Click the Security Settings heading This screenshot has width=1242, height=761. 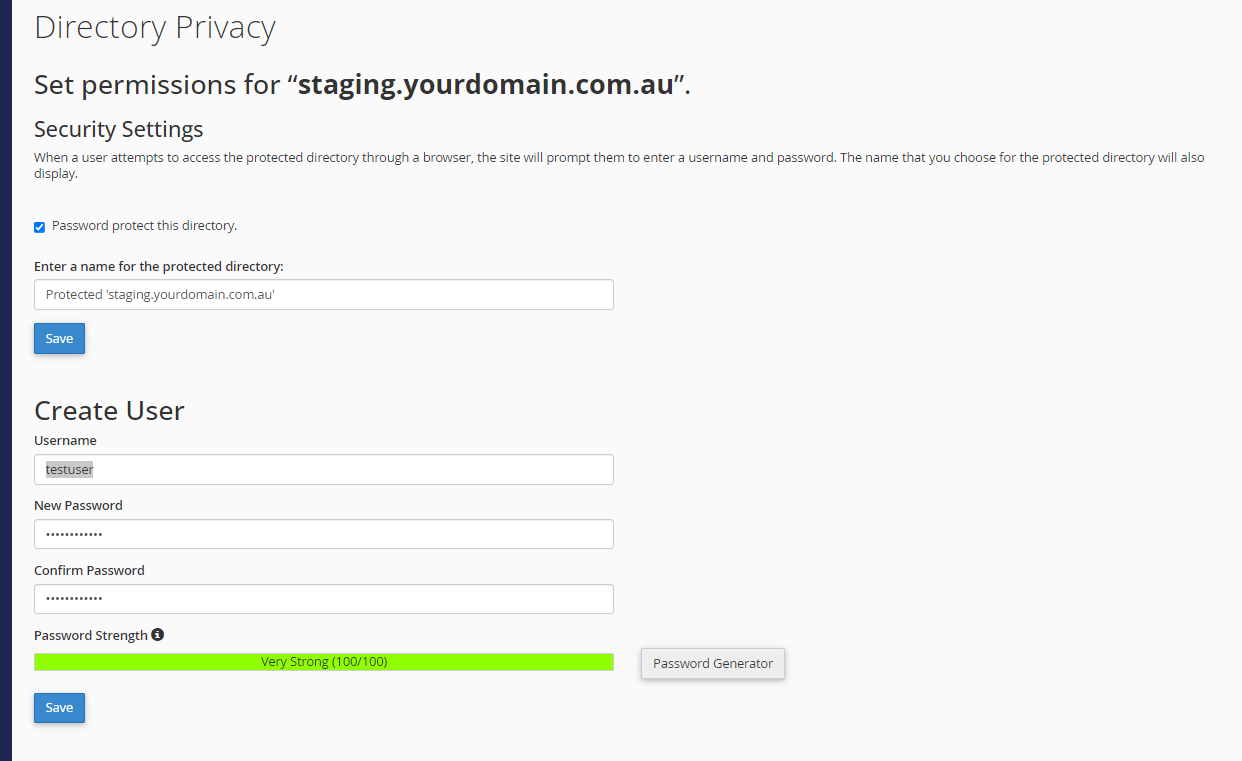pyautogui.click(x=119, y=130)
